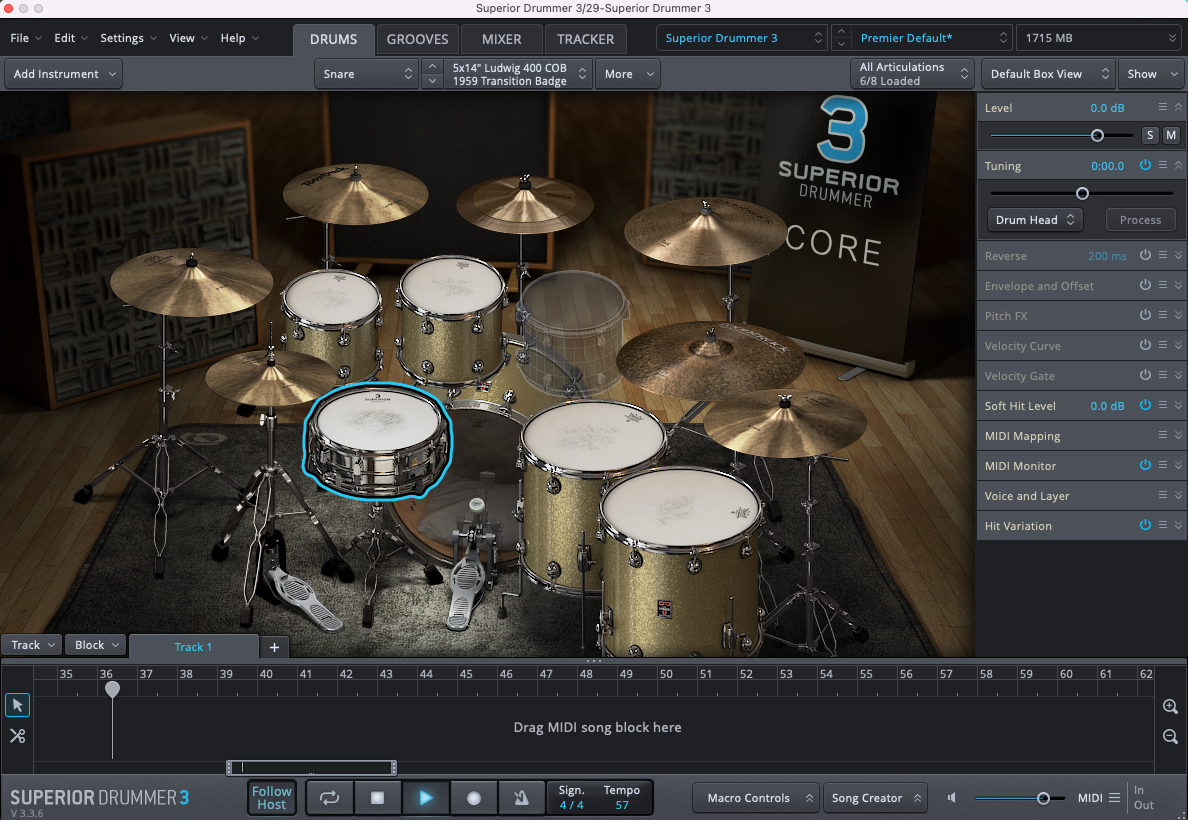This screenshot has height=820, width=1188.
Task: Zoom out on the song track timeline
Action: pos(1170,737)
